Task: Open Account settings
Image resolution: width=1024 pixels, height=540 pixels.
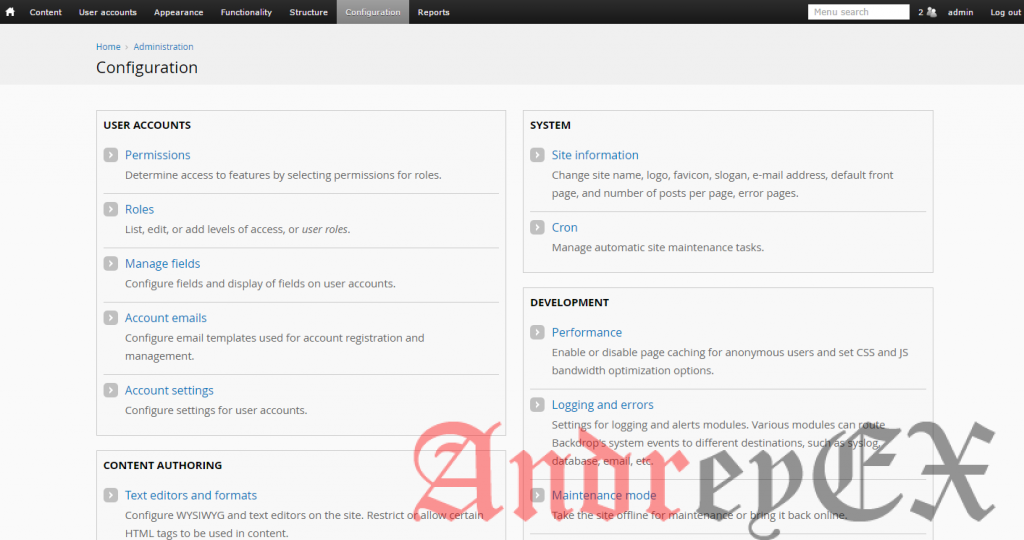Action: click(x=169, y=390)
